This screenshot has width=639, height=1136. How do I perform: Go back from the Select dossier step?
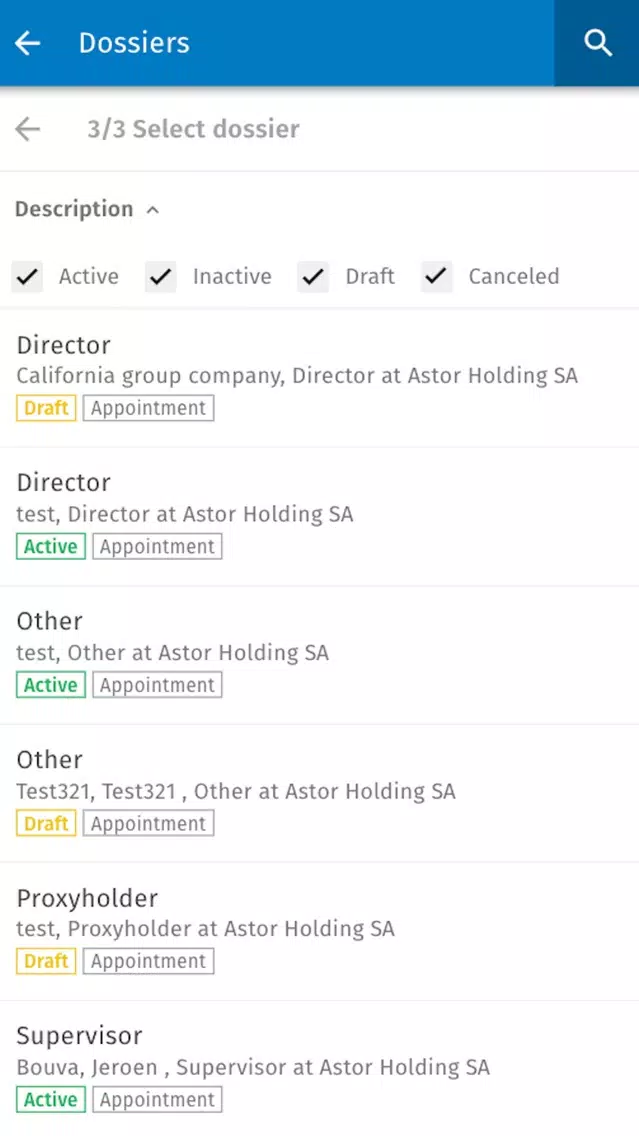pos(28,129)
